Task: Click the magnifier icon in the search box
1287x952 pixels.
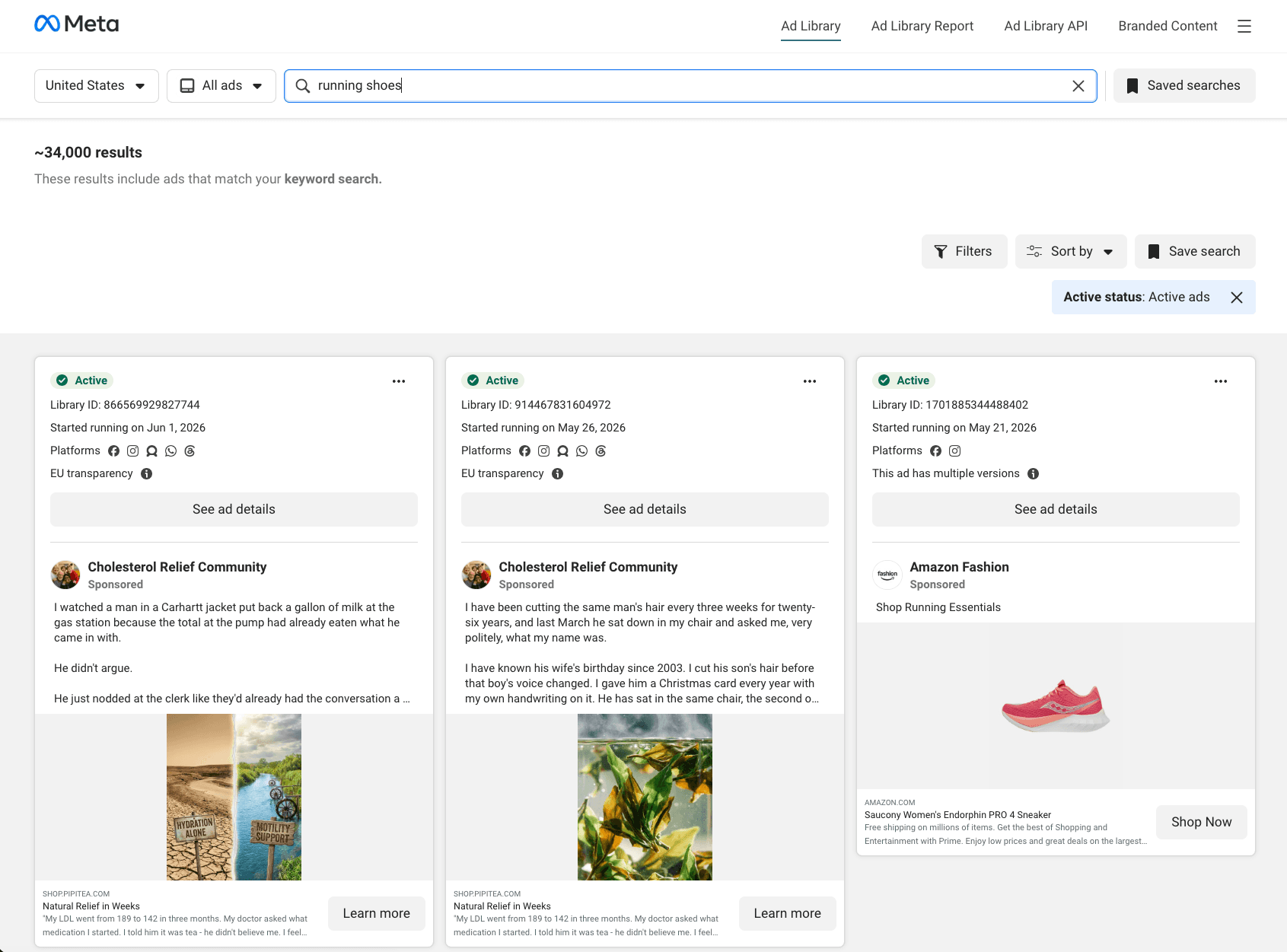Action: point(302,86)
